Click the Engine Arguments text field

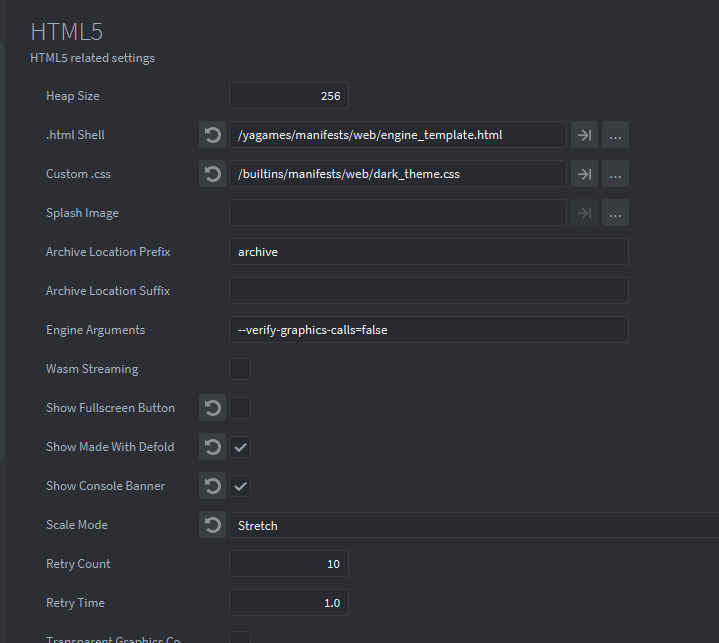pos(428,330)
